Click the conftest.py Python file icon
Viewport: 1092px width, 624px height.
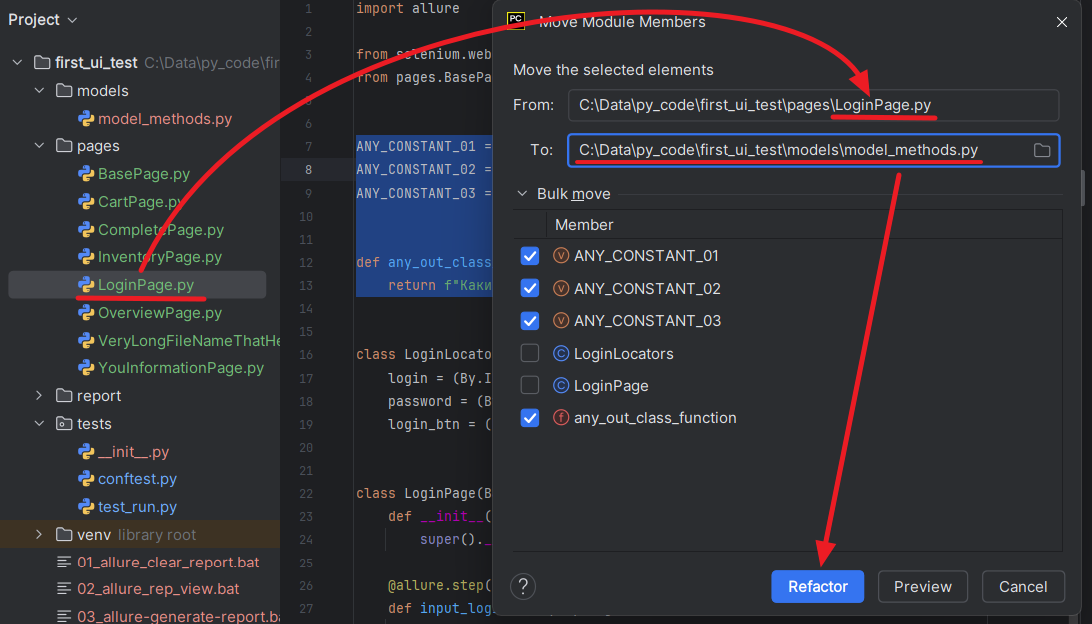pos(86,479)
